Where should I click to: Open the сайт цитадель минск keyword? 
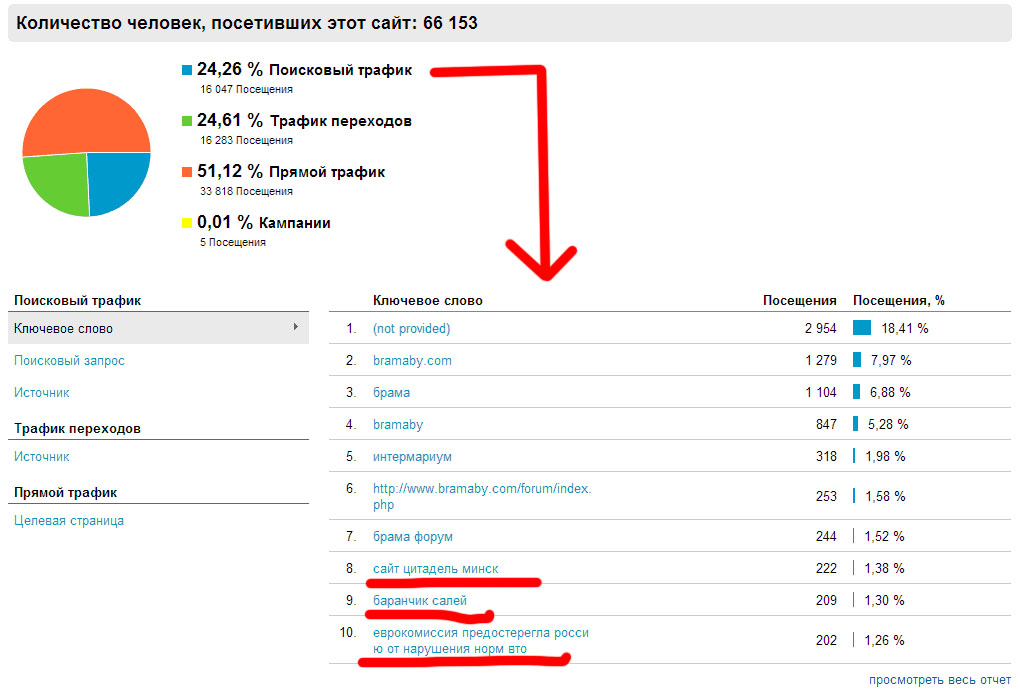pyautogui.click(x=435, y=568)
